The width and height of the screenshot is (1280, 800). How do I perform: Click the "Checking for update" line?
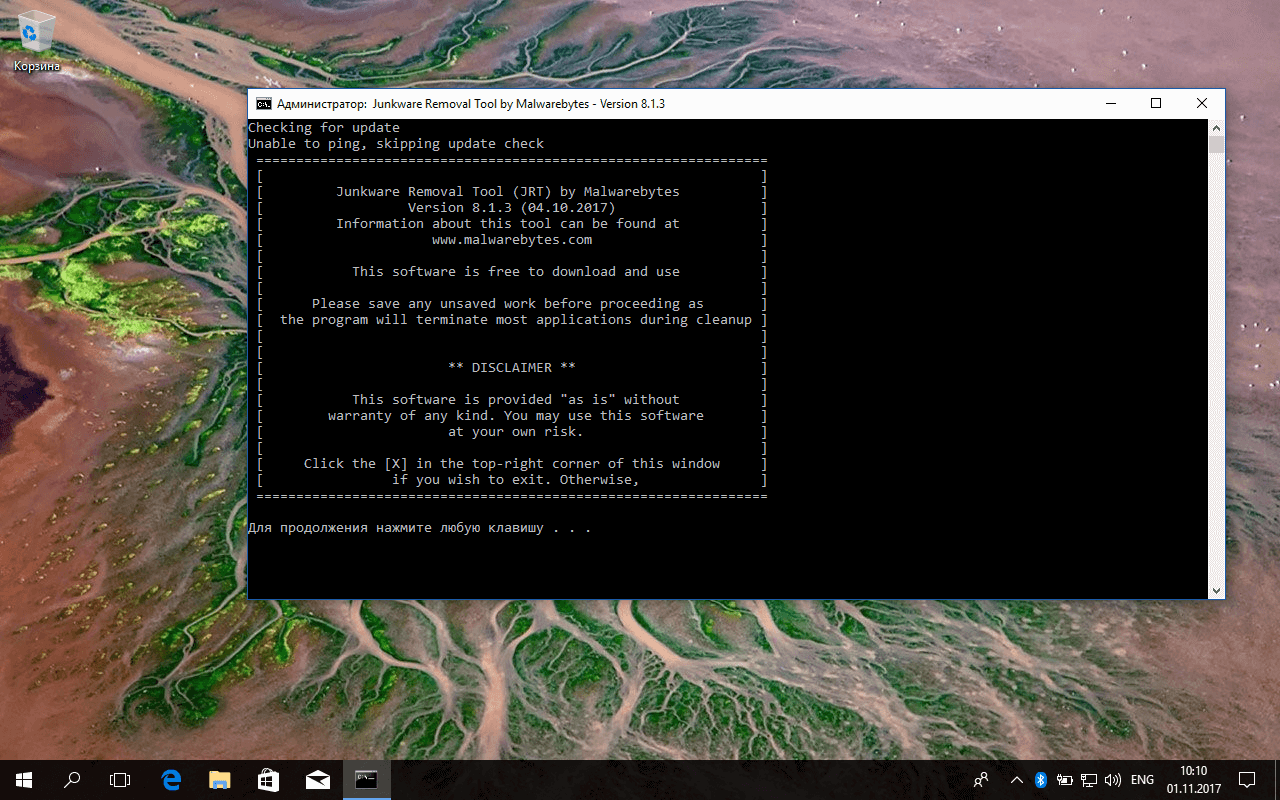[x=324, y=128]
